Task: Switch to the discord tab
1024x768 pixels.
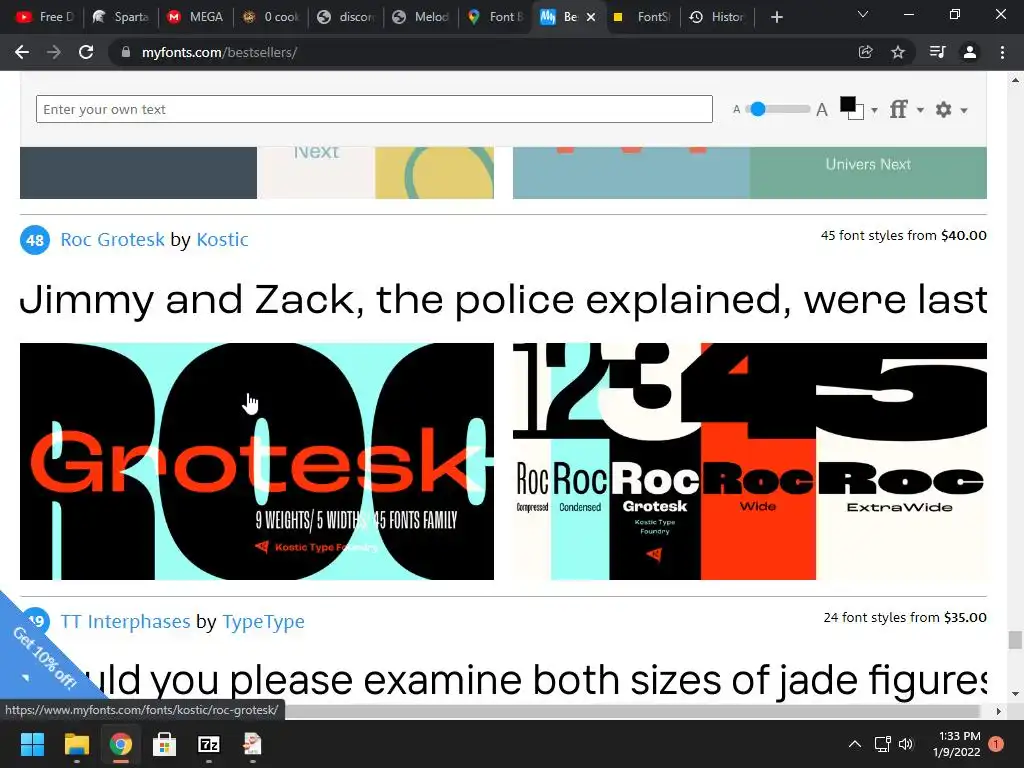Action: (346, 18)
